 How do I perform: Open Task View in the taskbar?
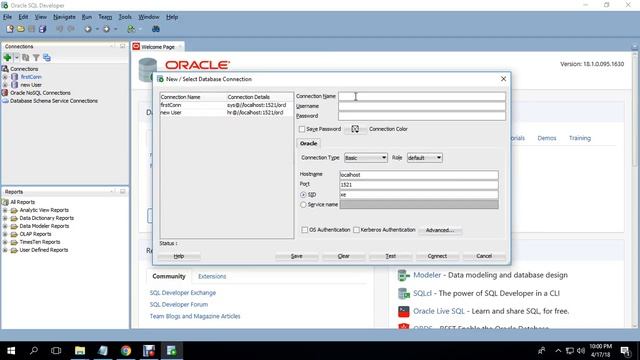tap(56, 351)
